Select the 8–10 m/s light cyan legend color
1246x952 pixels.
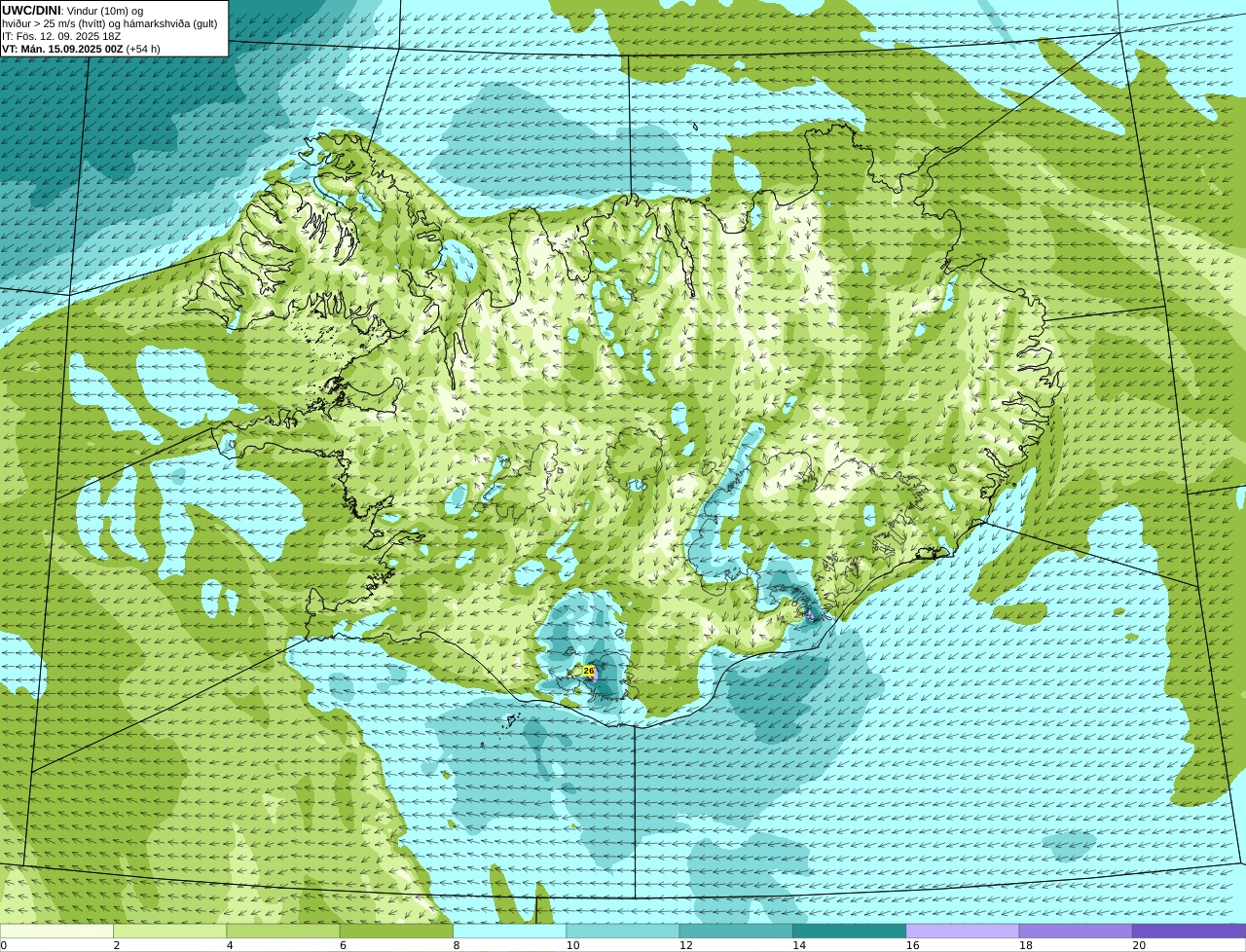(x=509, y=932)
